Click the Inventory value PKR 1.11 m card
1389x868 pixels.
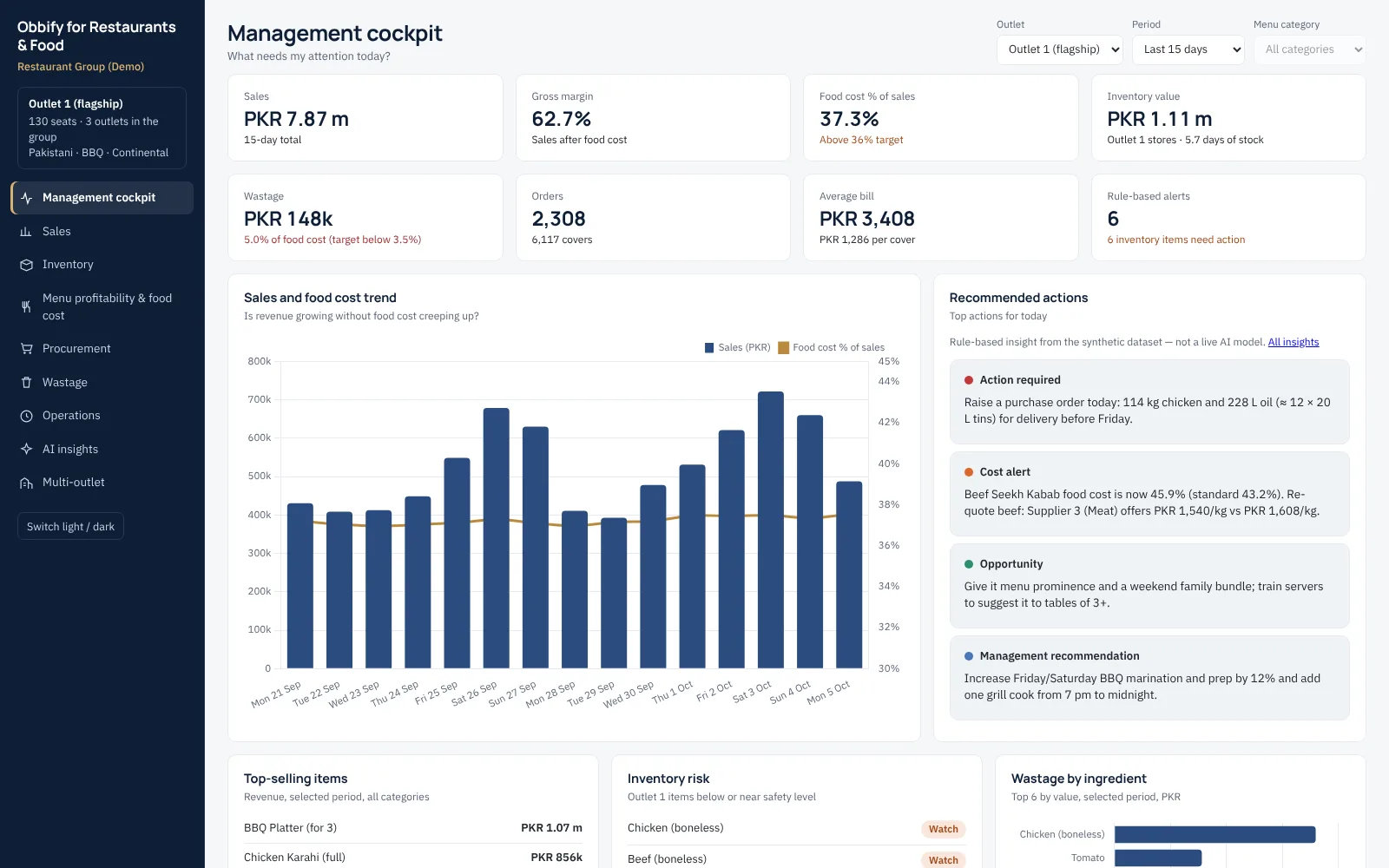1228,118
